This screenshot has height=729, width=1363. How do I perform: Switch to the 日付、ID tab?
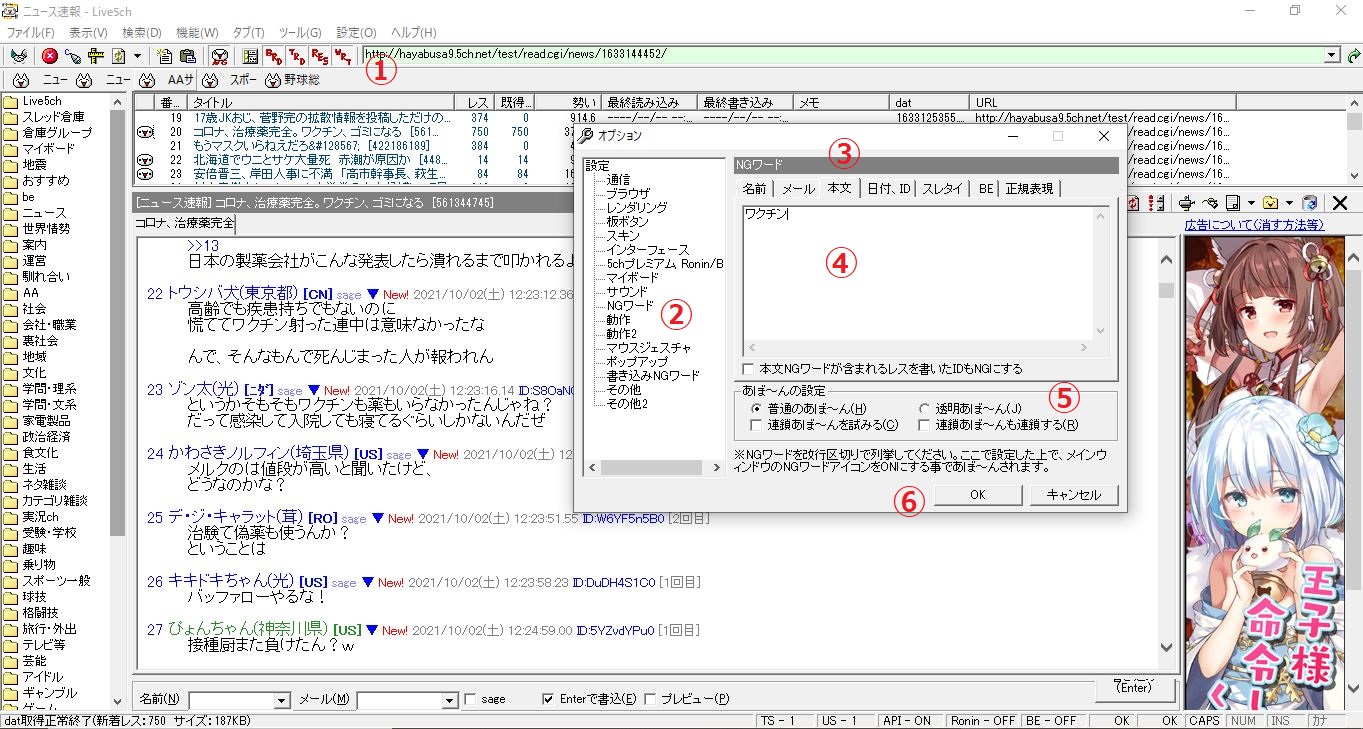point(889,188)
